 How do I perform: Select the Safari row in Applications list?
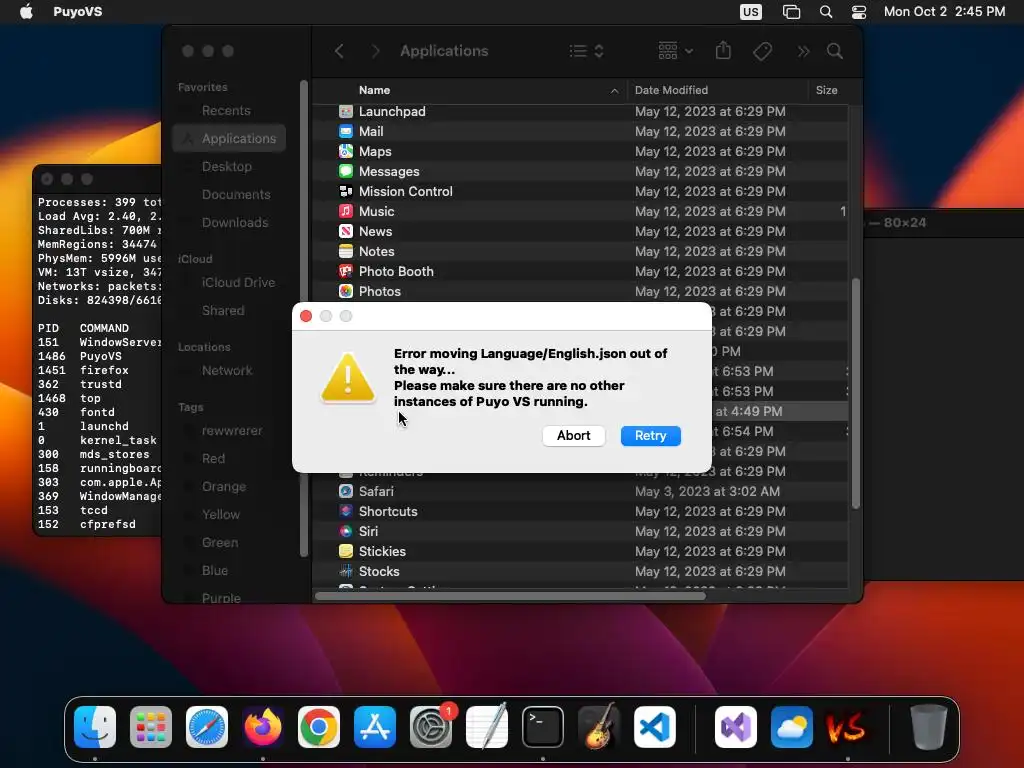(x=581, y=491)
